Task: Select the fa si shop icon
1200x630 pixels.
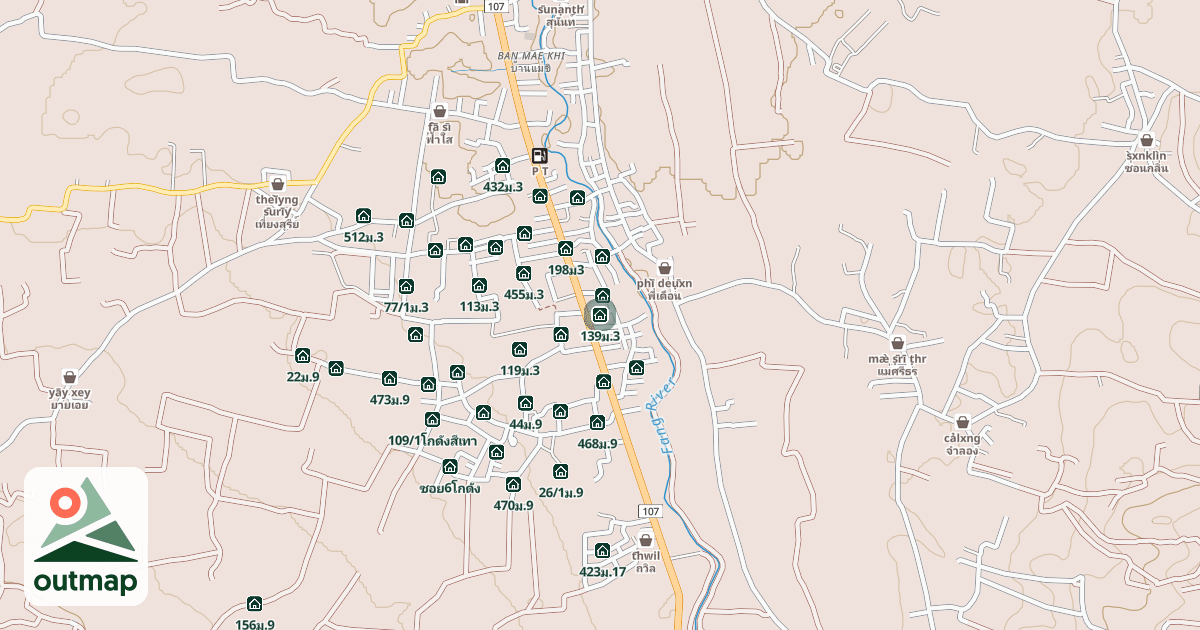Action: click(x=439, y=111)
